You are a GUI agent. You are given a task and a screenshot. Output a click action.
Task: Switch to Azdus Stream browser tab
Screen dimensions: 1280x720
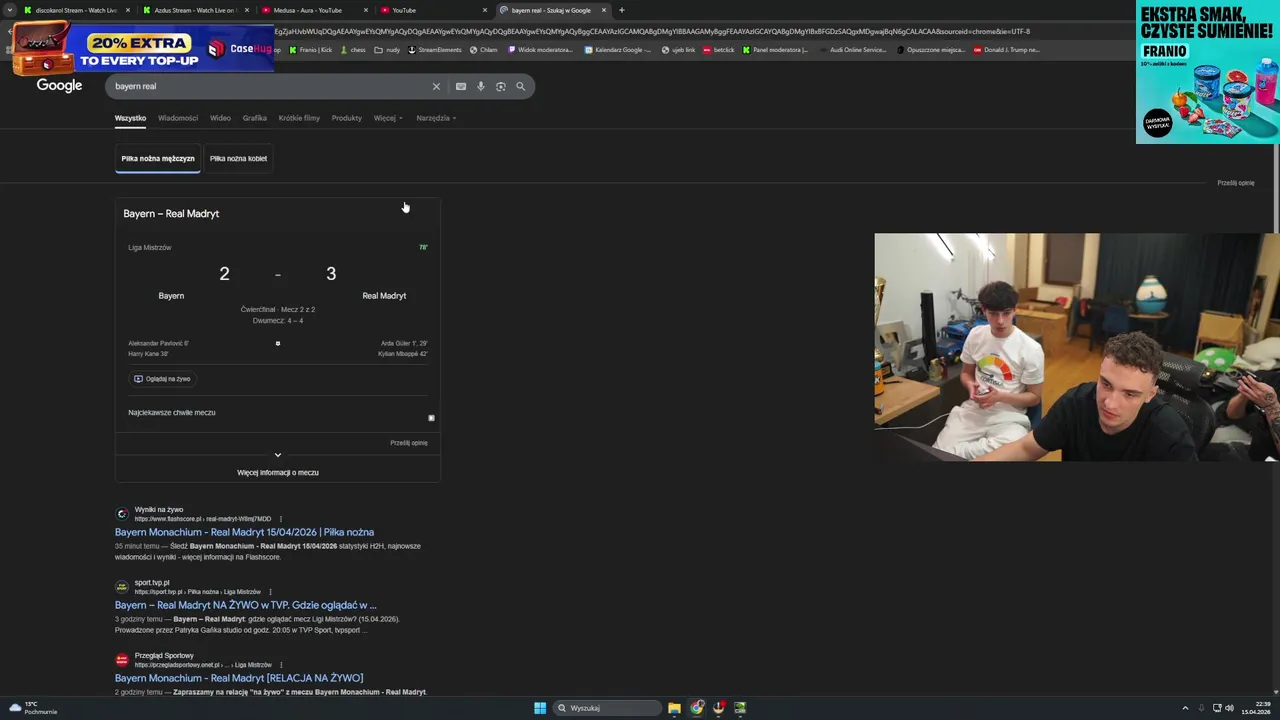[194, 10]
